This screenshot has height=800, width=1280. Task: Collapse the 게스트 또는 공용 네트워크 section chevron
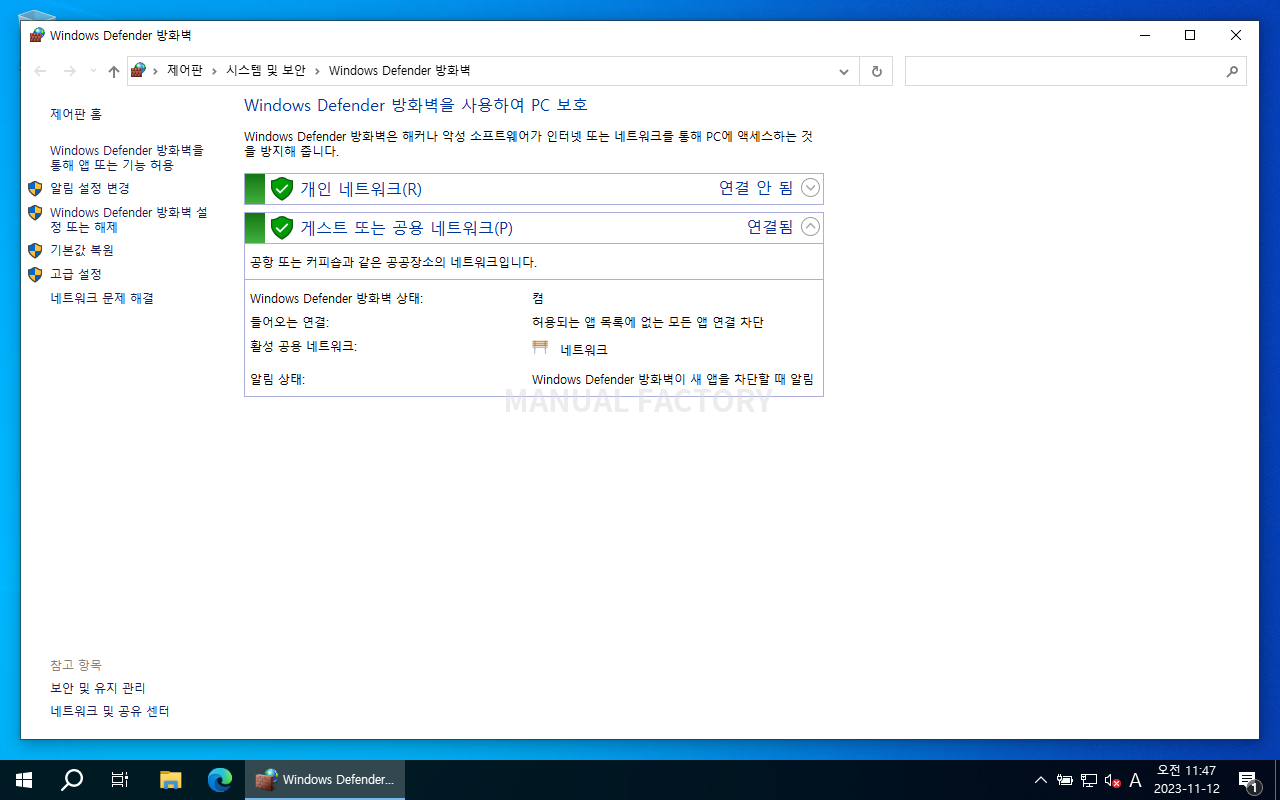(x=810, y=227)
